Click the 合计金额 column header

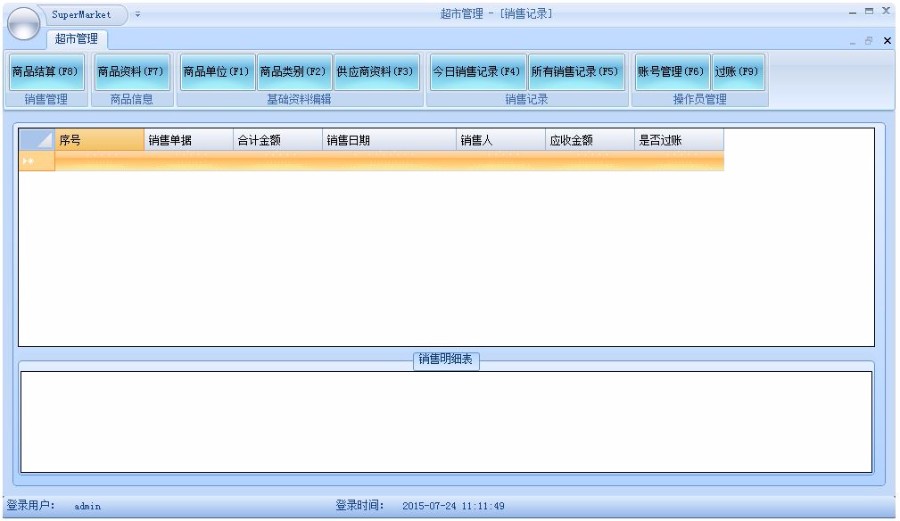(x=278, y=140)
